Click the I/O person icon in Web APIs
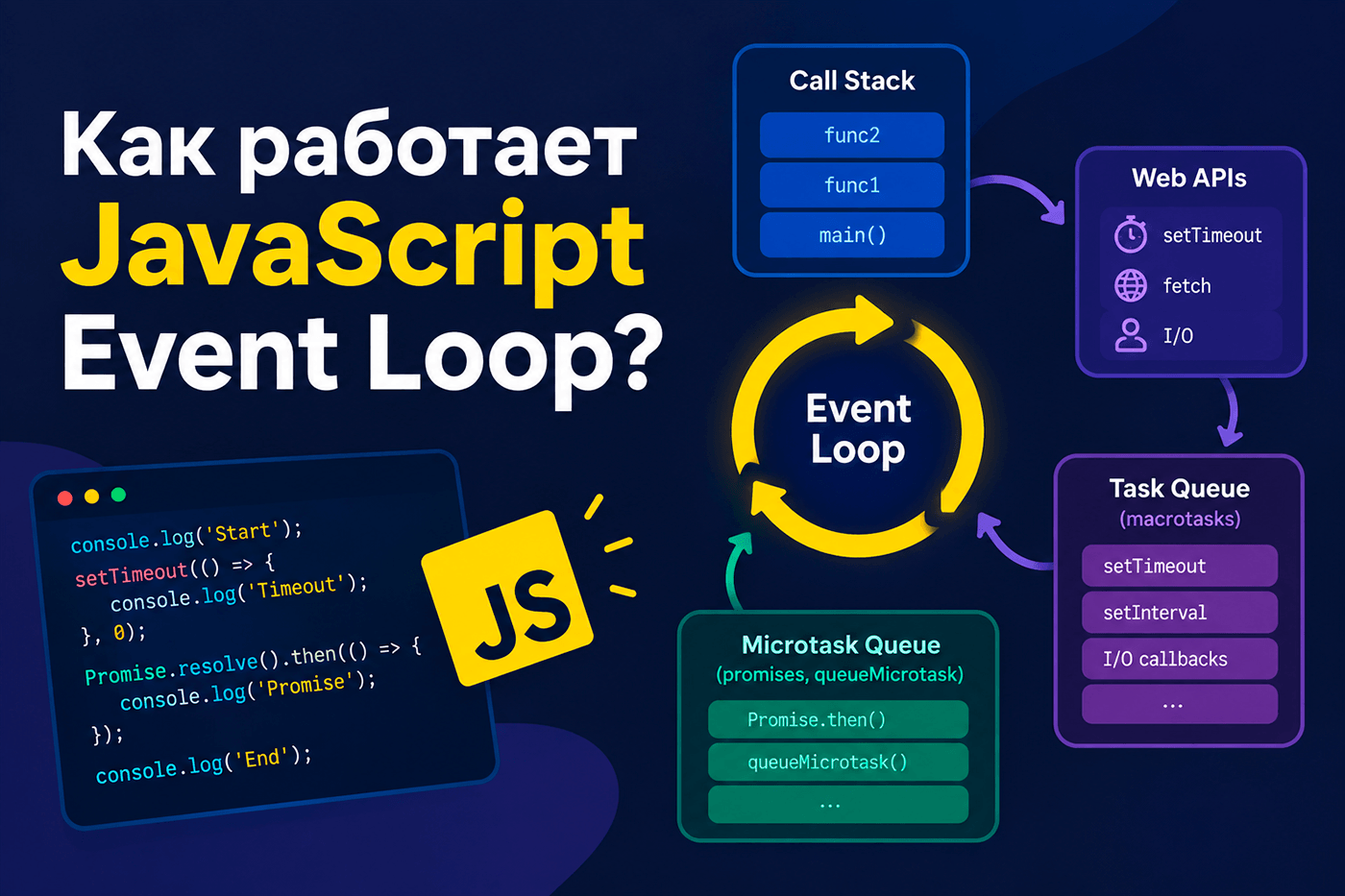1345x896 pixels. (1131, 335)
